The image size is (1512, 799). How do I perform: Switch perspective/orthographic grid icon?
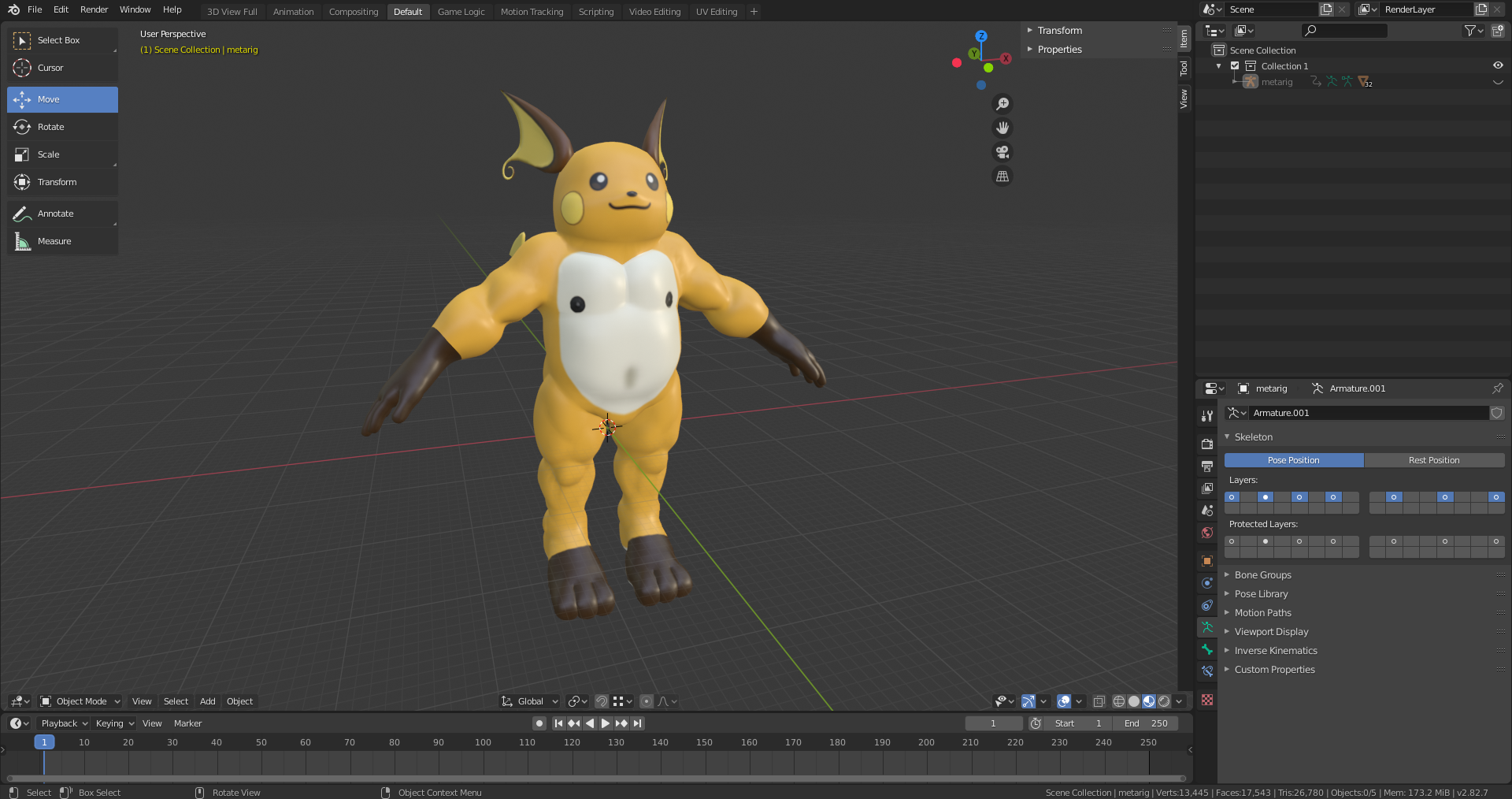pyautogui.click(x=1002, y=177)
